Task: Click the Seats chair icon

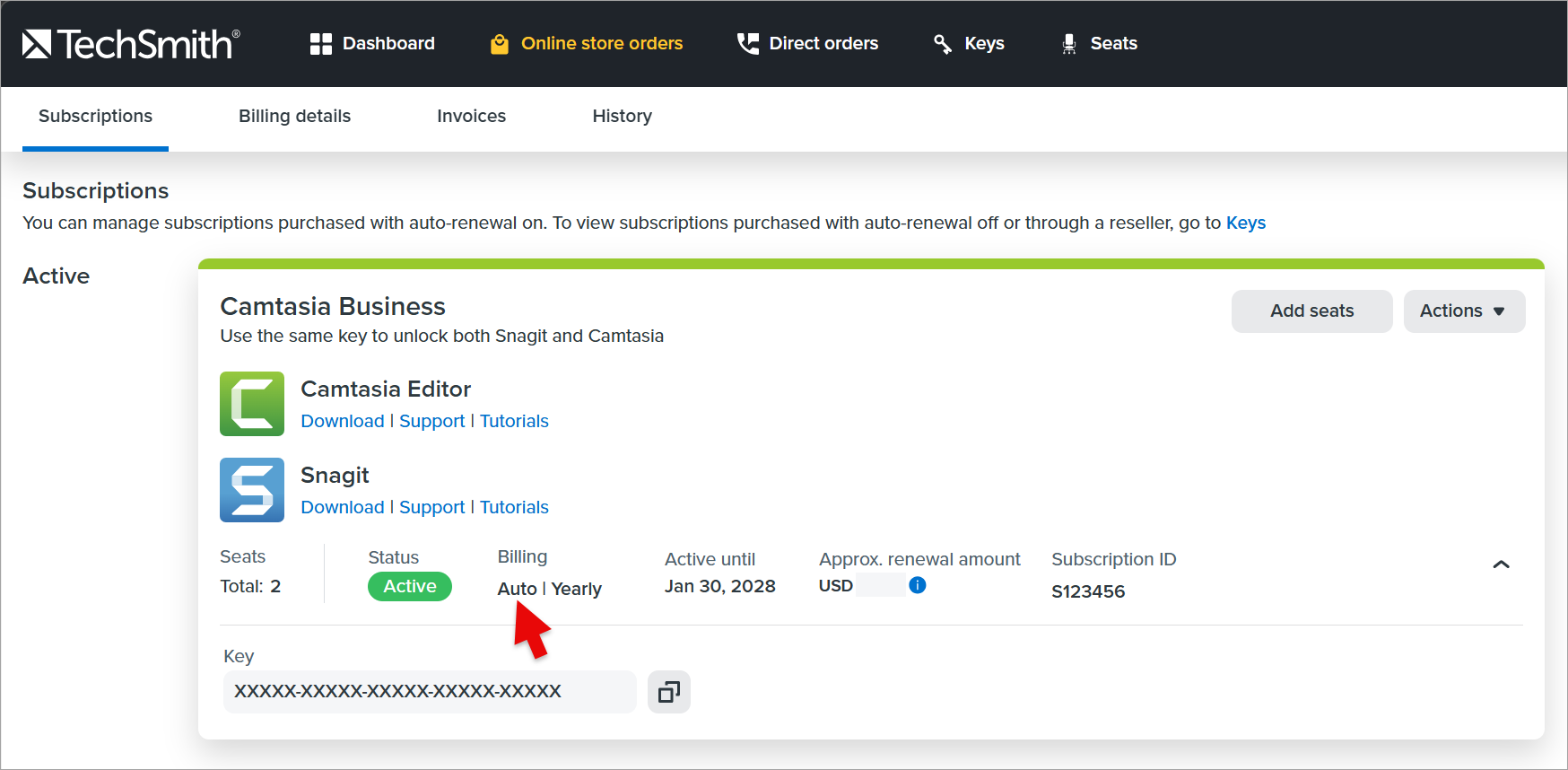Action: click(1069, 44)
